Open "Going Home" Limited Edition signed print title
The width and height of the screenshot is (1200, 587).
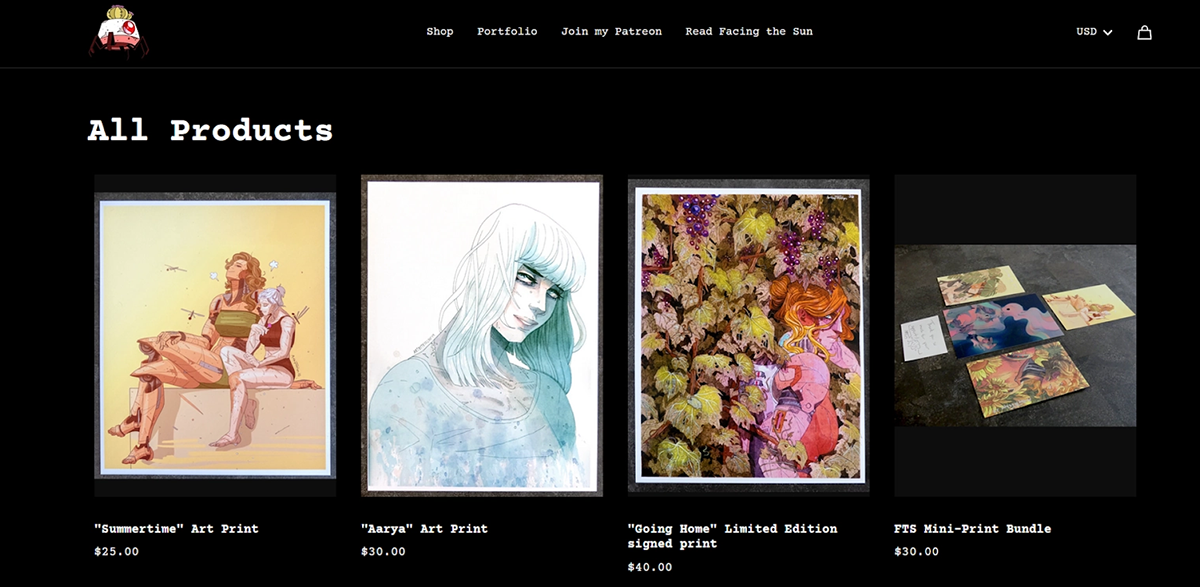[732, 536]
